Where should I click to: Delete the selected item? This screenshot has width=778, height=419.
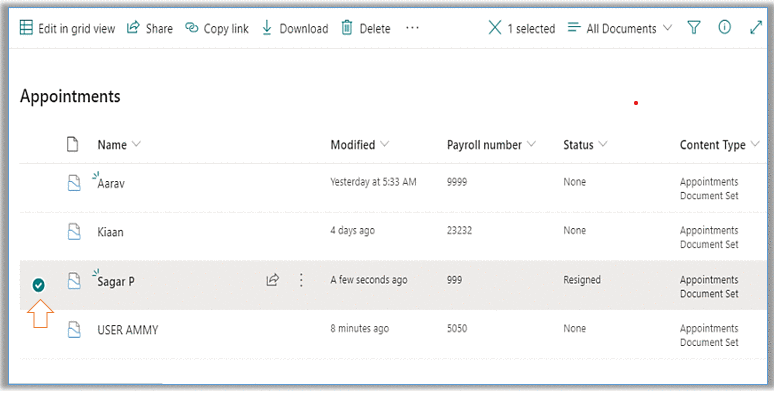pos(366,28)
